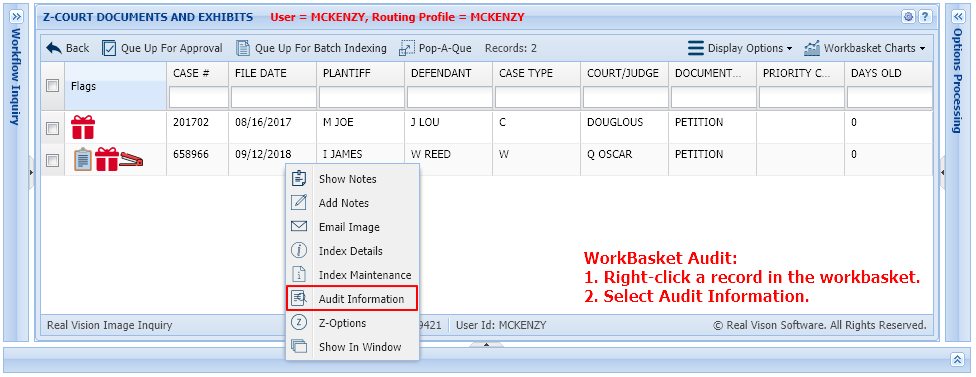Click the CASE # filter field
Image resolution: width=976 pixels, height=377 pixels.
tap(199, 98)
